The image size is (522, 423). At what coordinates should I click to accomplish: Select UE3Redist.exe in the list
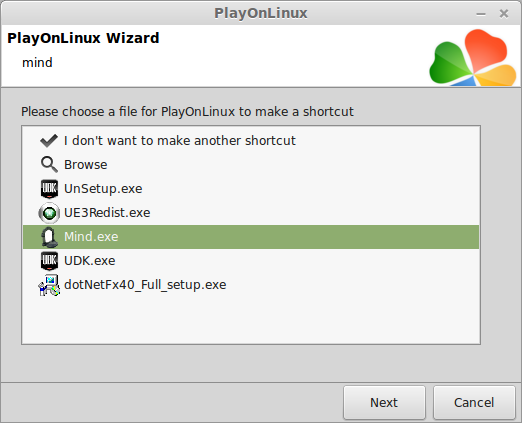(x=251, y=213)
